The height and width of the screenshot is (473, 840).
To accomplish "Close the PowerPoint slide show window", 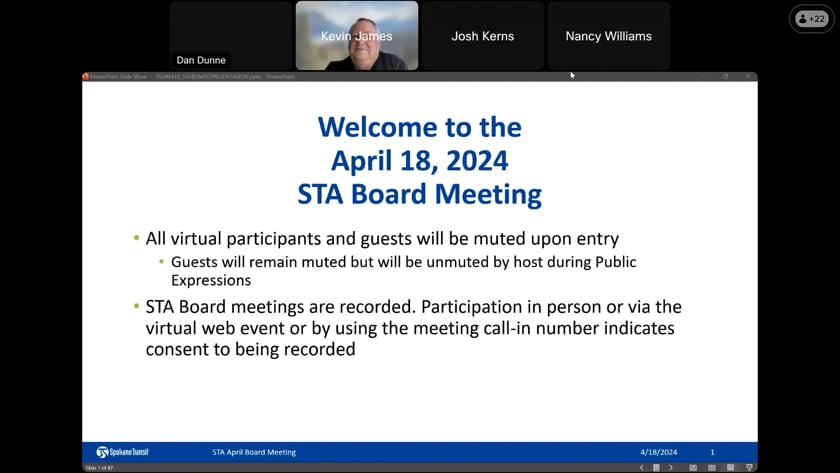I will point(748,77).
